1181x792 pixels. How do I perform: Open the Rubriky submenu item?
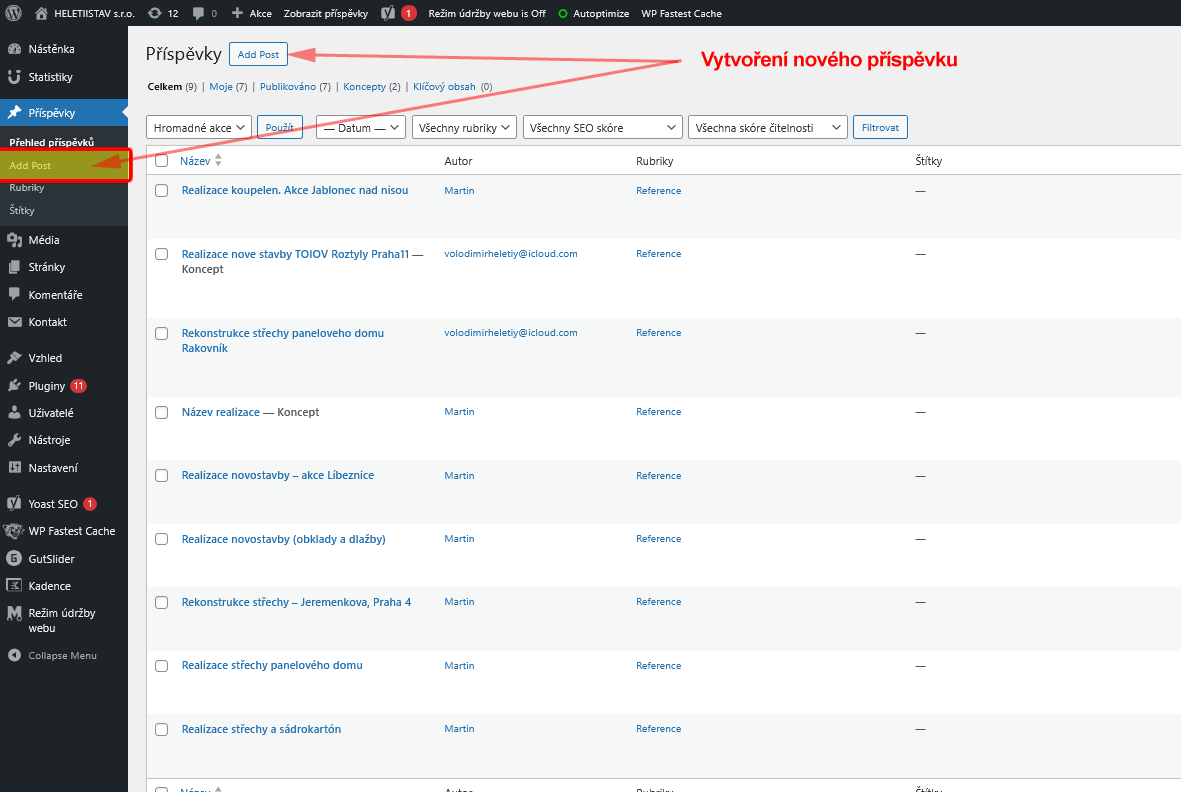[x=27, y=187]
